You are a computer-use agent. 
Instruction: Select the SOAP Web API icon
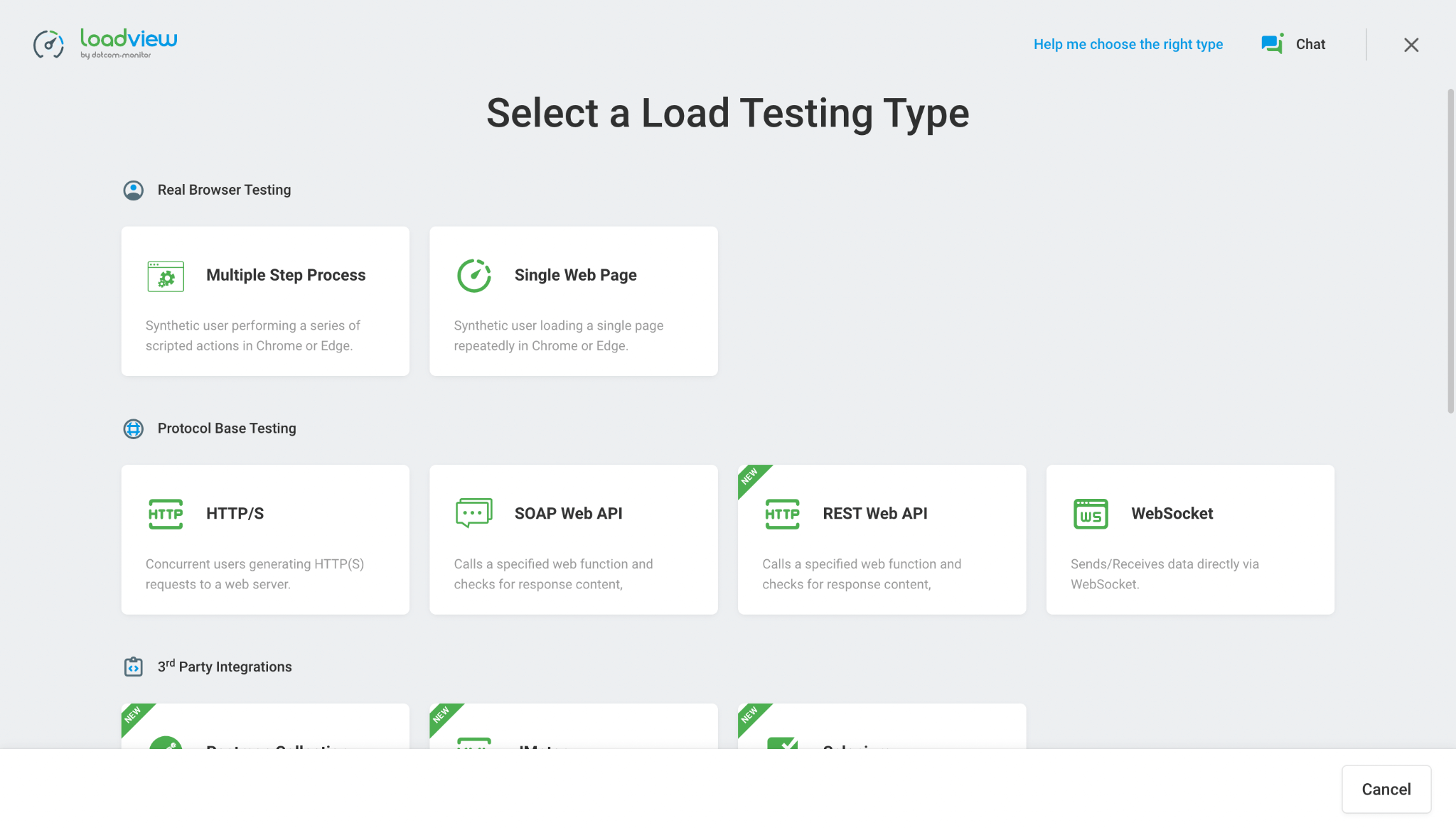pyautogui.click(x=473, y=513)
